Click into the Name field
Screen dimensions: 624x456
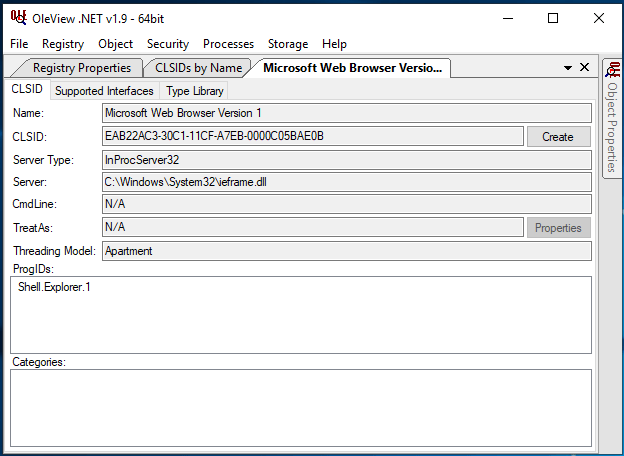coord(347,113)
